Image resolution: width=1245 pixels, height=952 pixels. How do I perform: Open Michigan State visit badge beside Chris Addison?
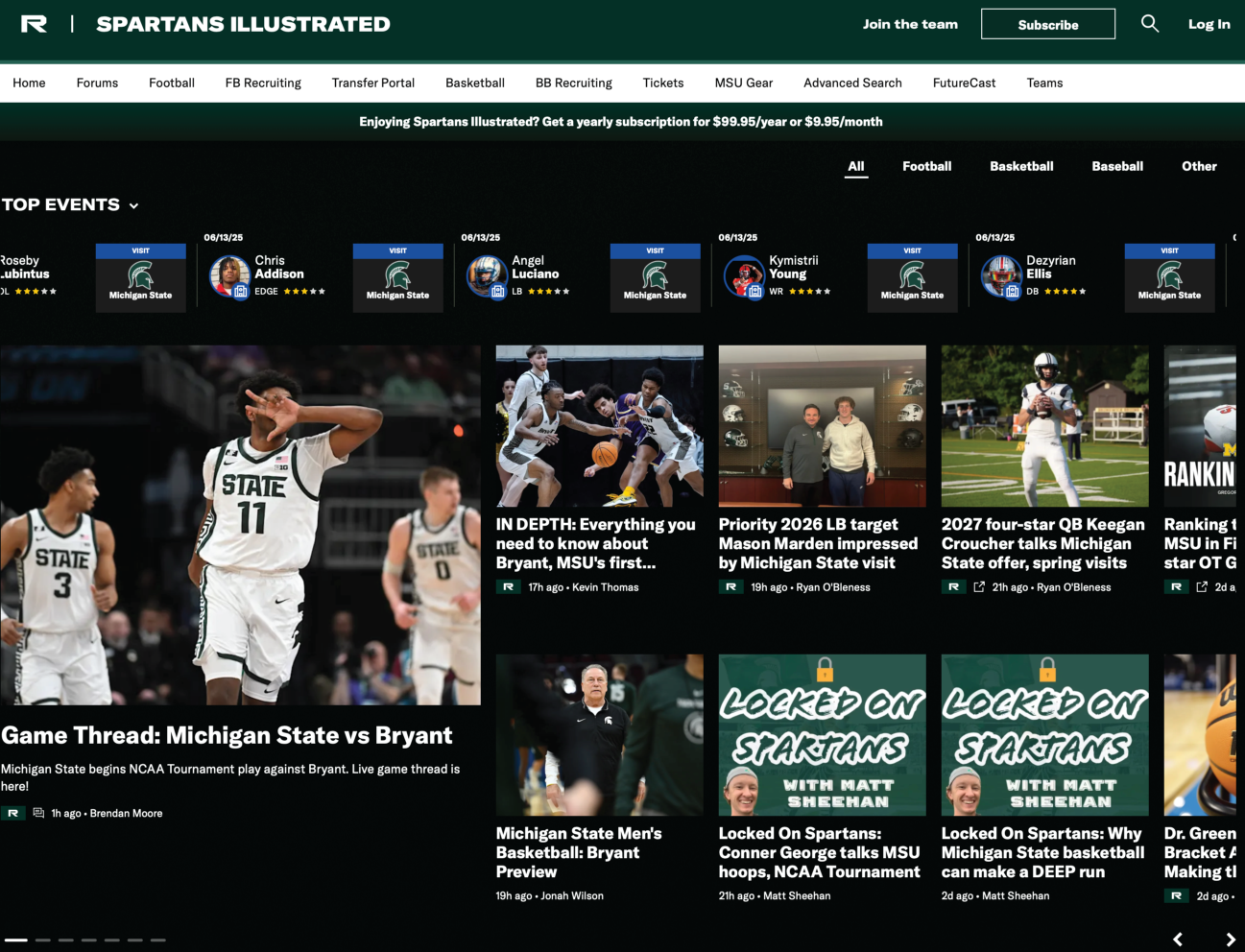point(397,277)
